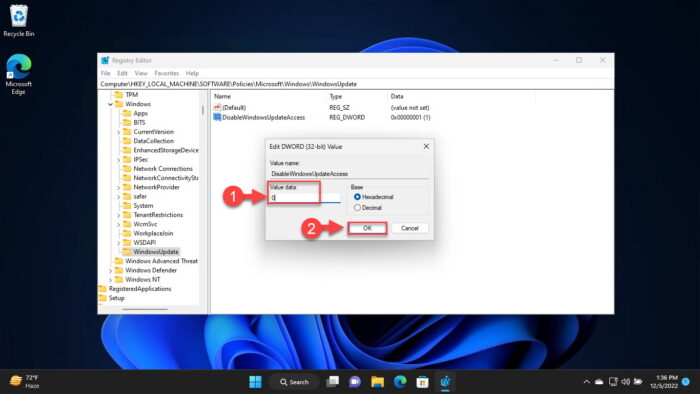Close the Edit DWORD dialog
This screenshot has width=700, height=394.
(426, 146)
